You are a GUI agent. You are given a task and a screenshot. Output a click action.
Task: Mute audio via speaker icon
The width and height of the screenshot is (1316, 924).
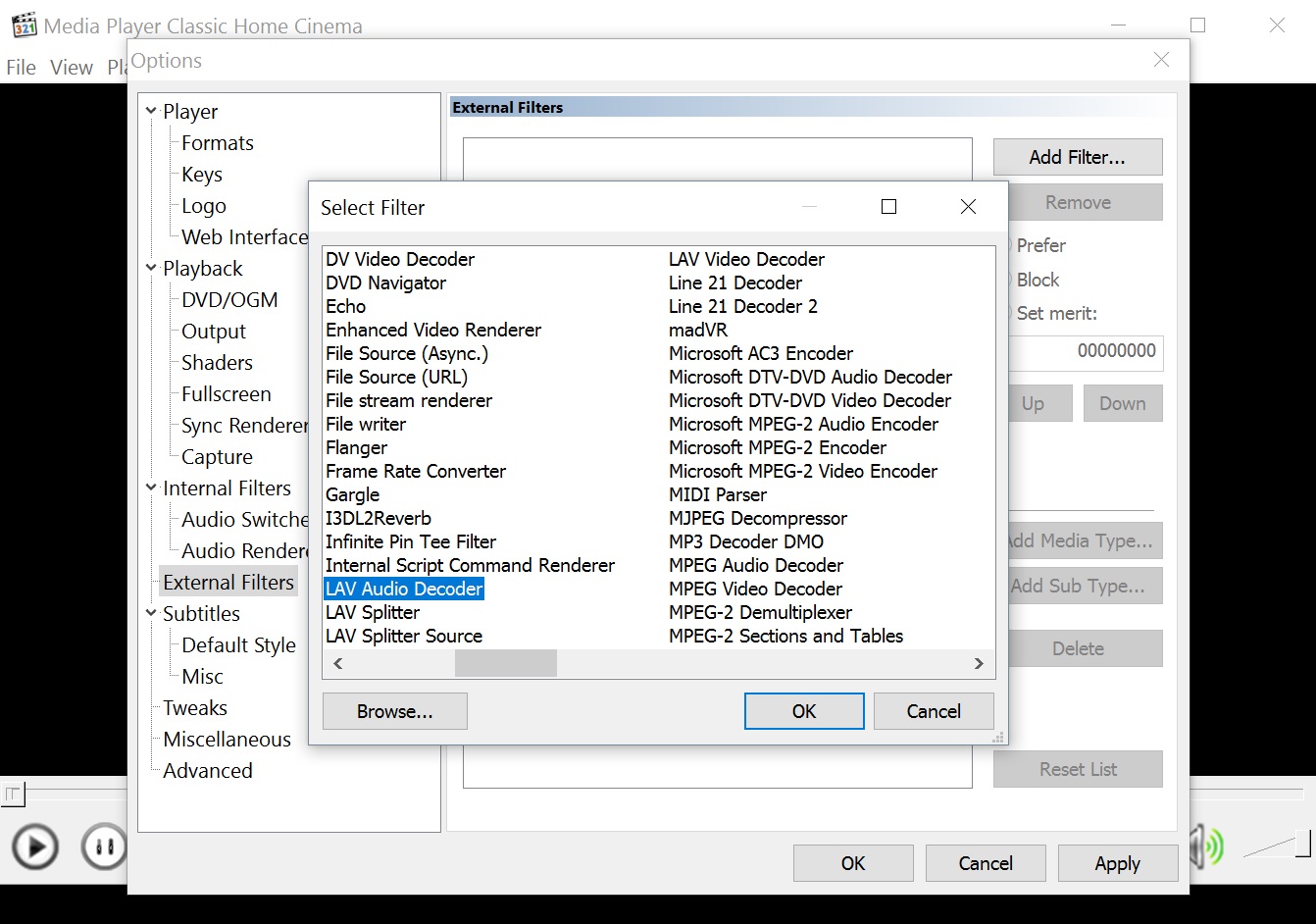[x=1206, y=846]
